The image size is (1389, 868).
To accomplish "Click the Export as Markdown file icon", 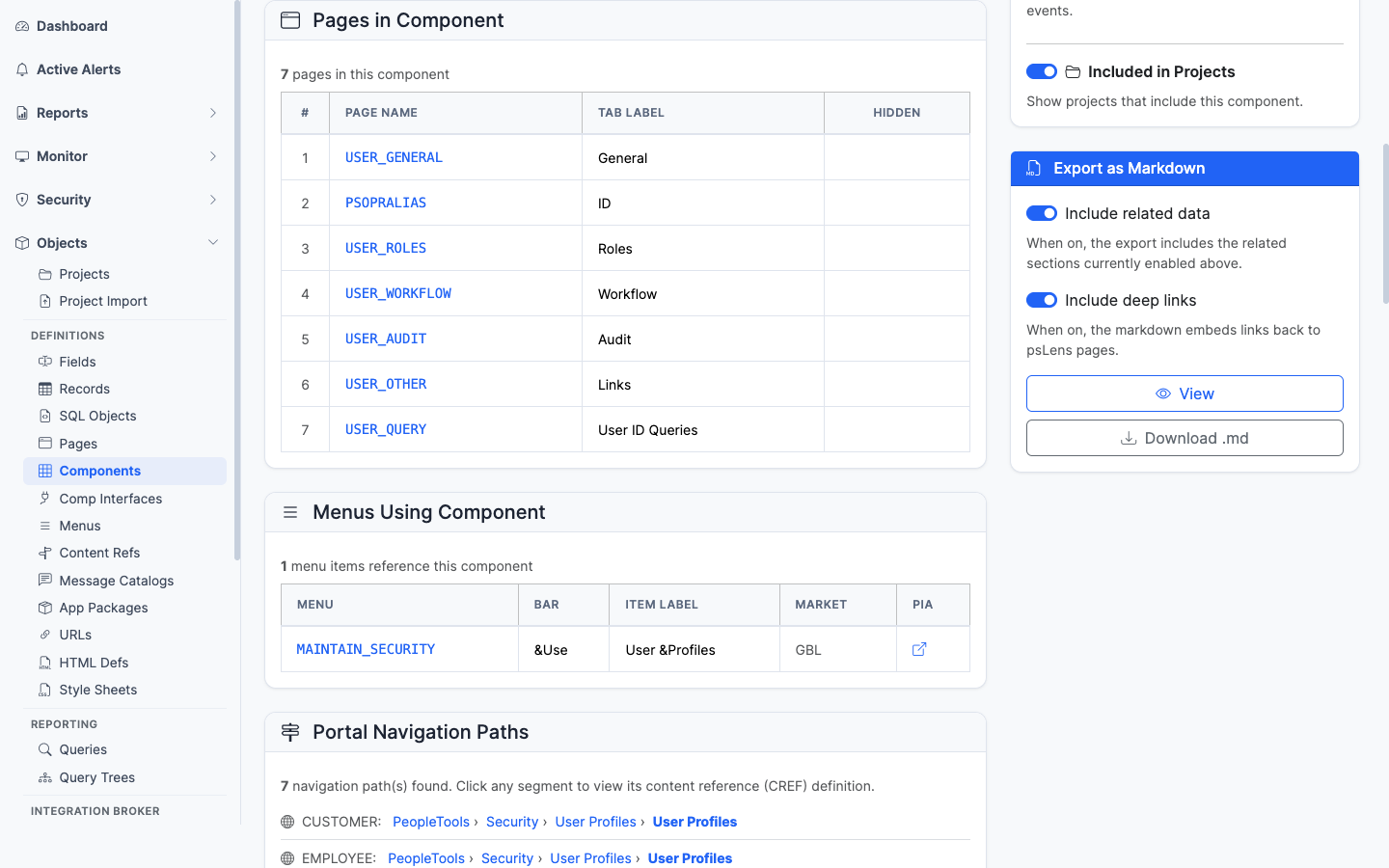I will pos(1034,169).
